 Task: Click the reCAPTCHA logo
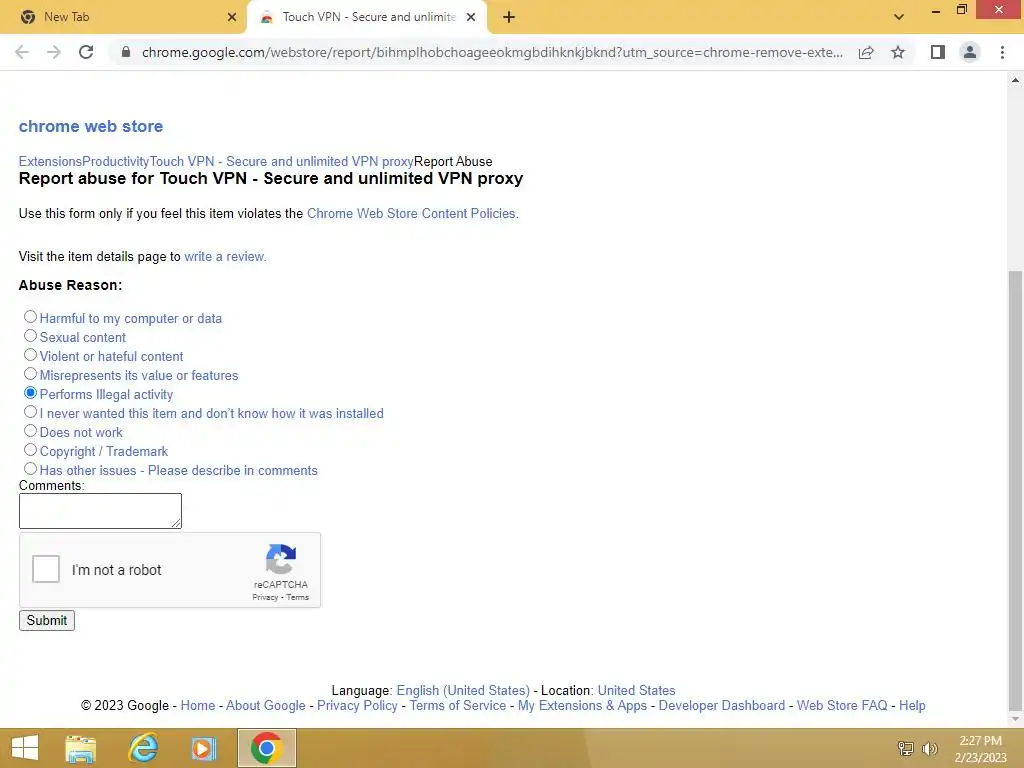[281, 560]
